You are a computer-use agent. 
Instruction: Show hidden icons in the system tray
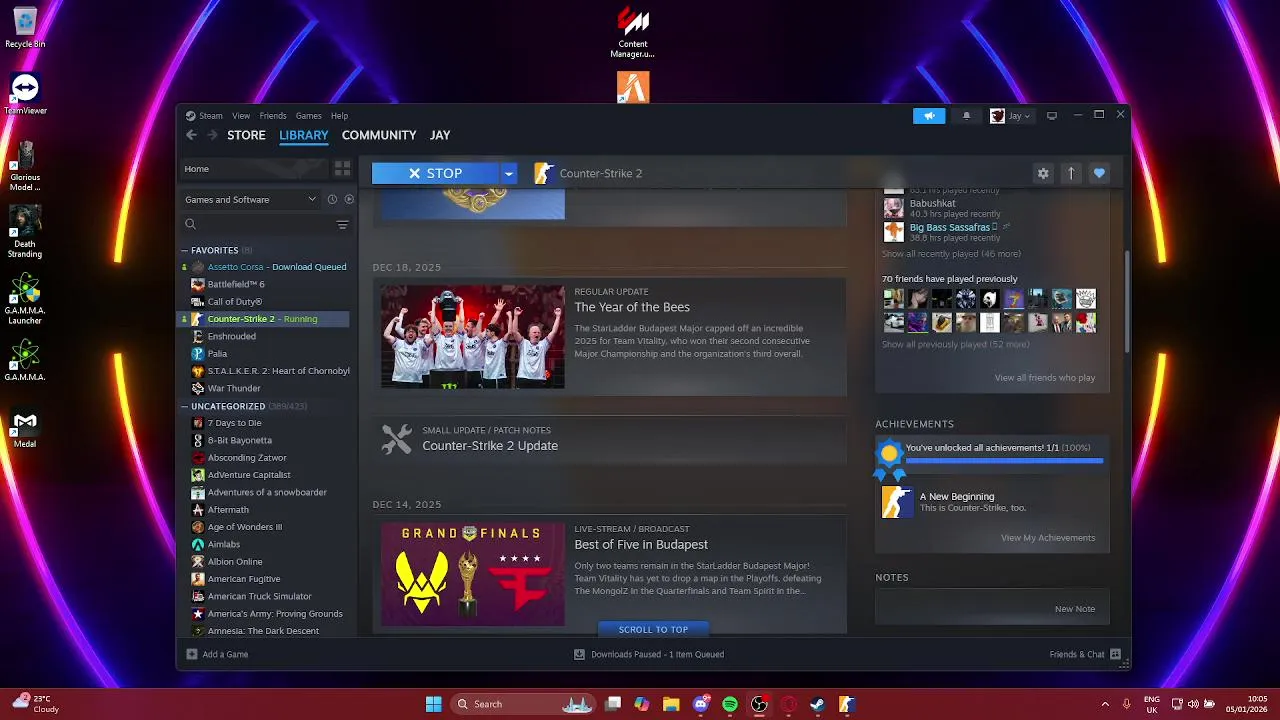[x=1105, y=704]
